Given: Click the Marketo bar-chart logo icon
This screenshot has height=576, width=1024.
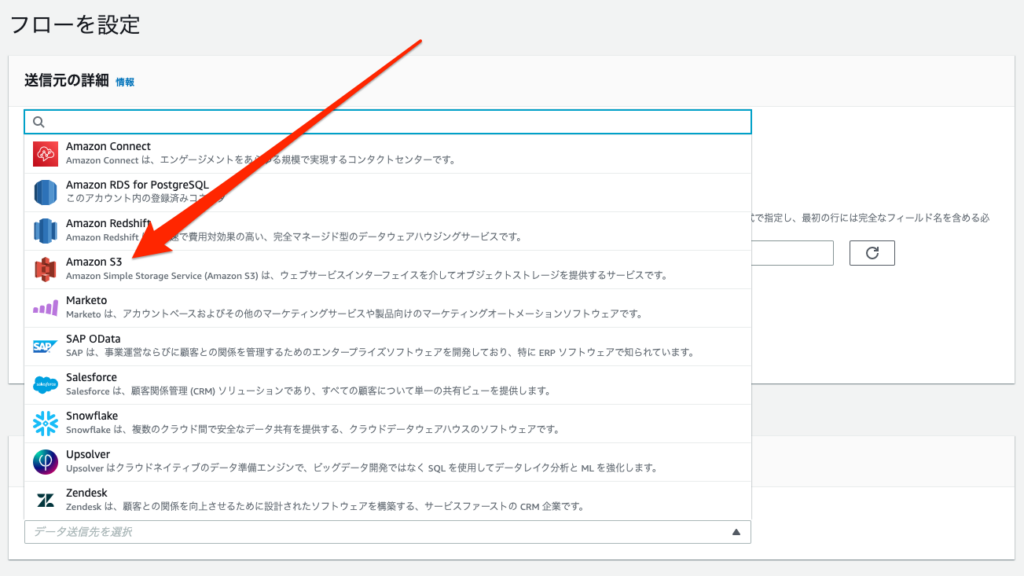Looking at the screenshot, I should [x=43, y=305].
